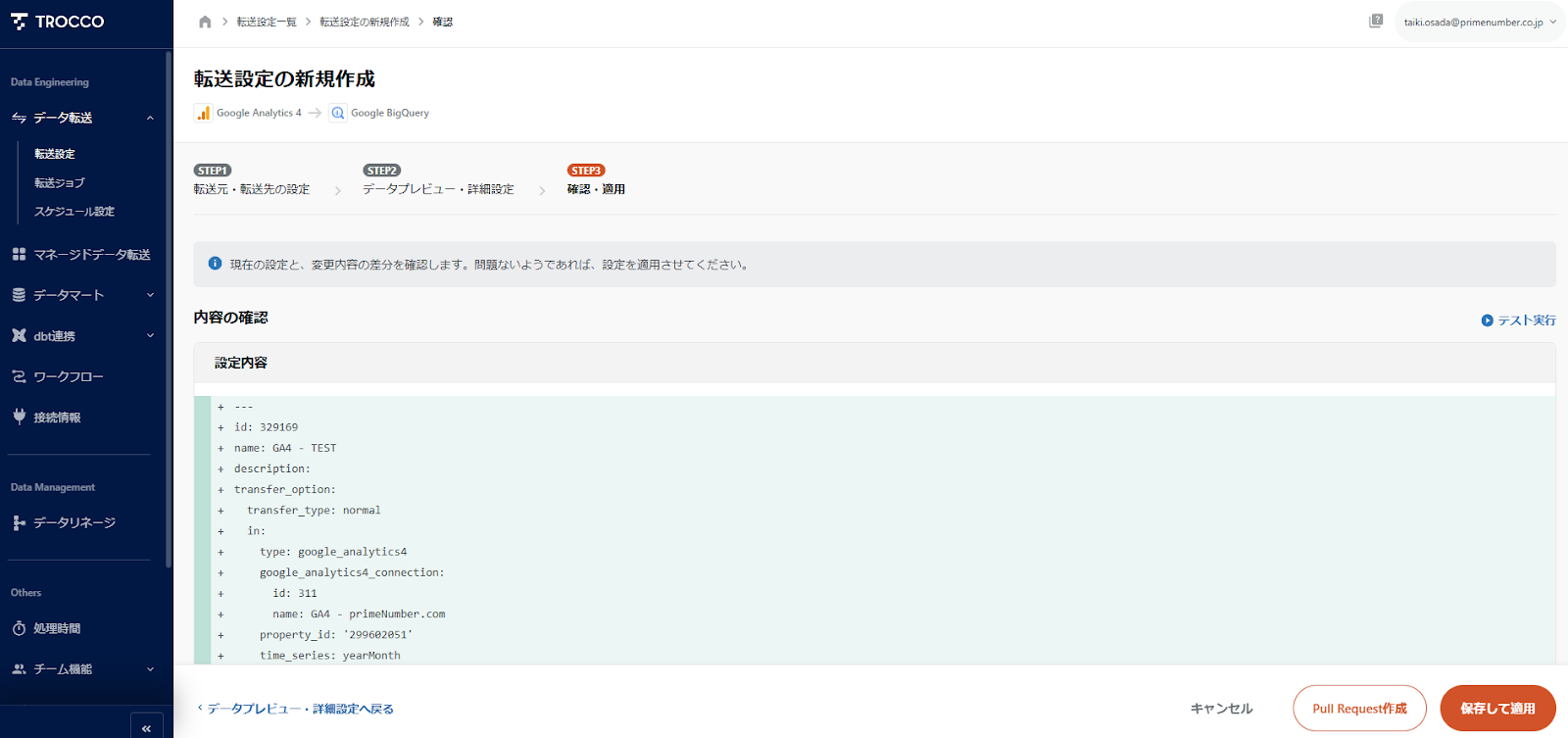Open 接続情報 menu item
The width and height of the screenshot is (1568, 738).
[57, 418]
